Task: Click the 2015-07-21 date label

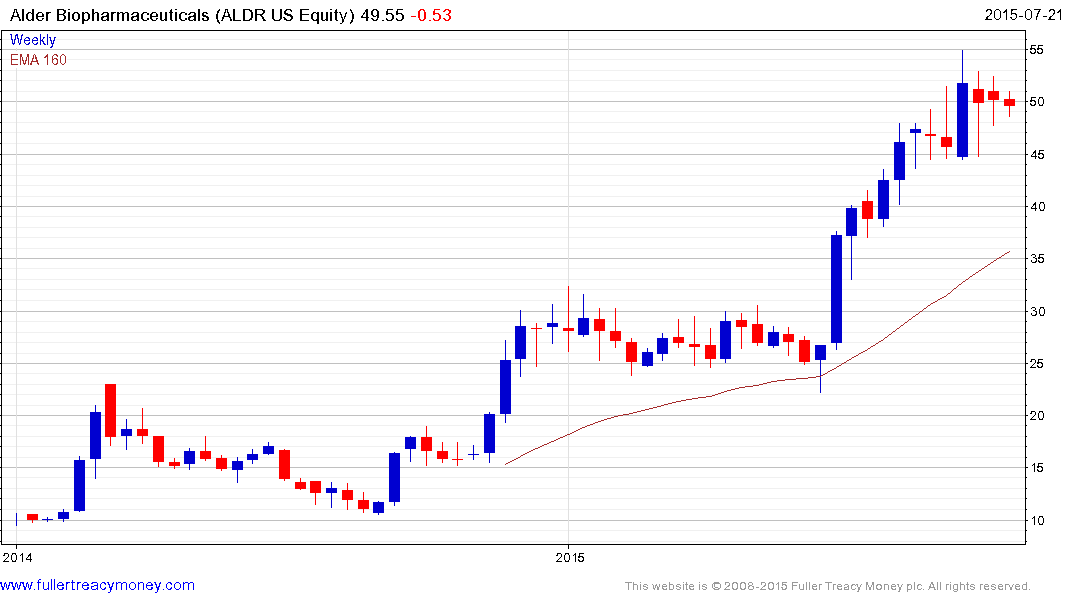Action: (x=1023, y=14)
